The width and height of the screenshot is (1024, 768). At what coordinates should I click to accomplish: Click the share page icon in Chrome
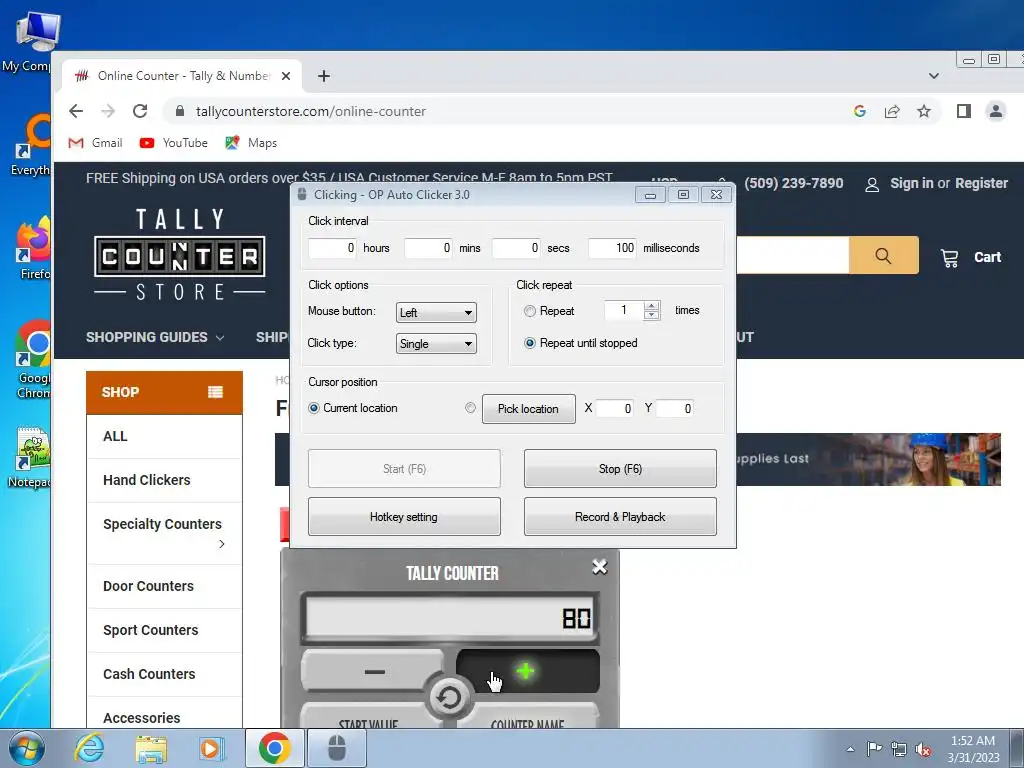(891, 111)
